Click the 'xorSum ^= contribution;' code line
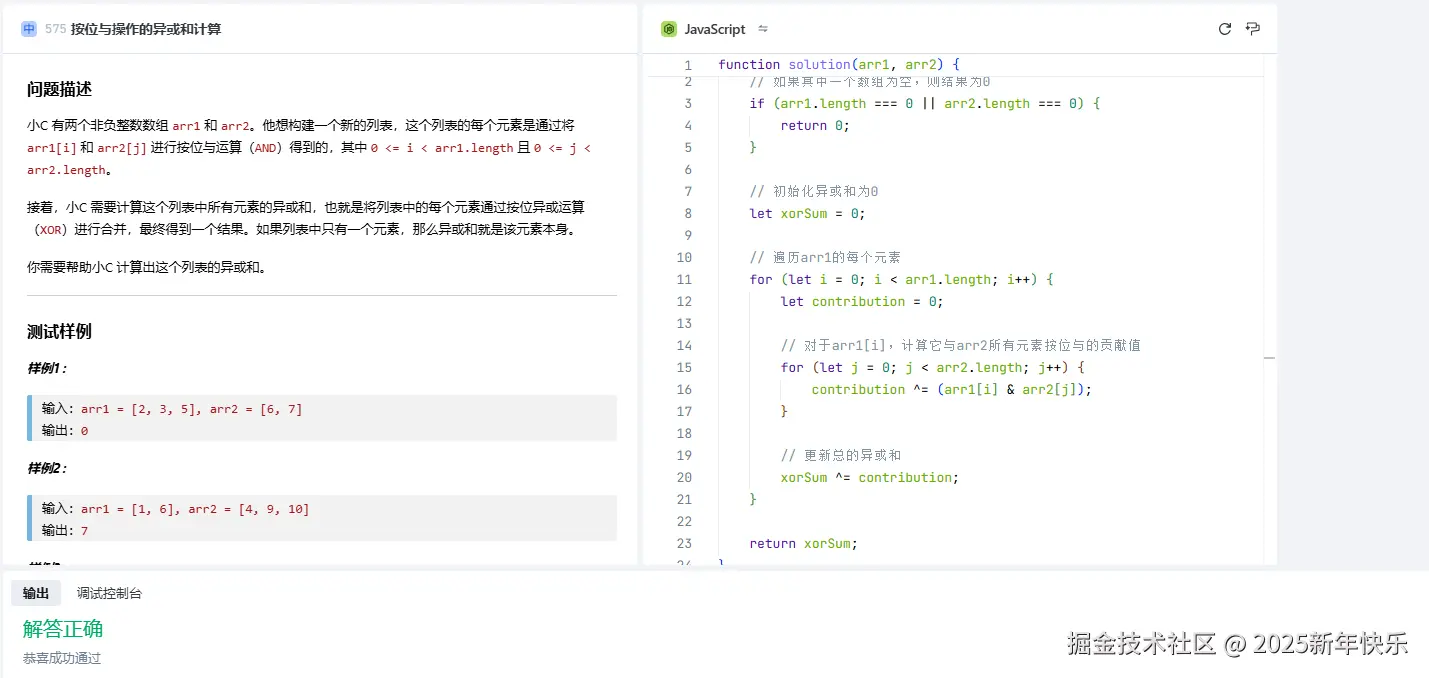Viewport: 1429px width, 678px height. (x=869, y=478)
